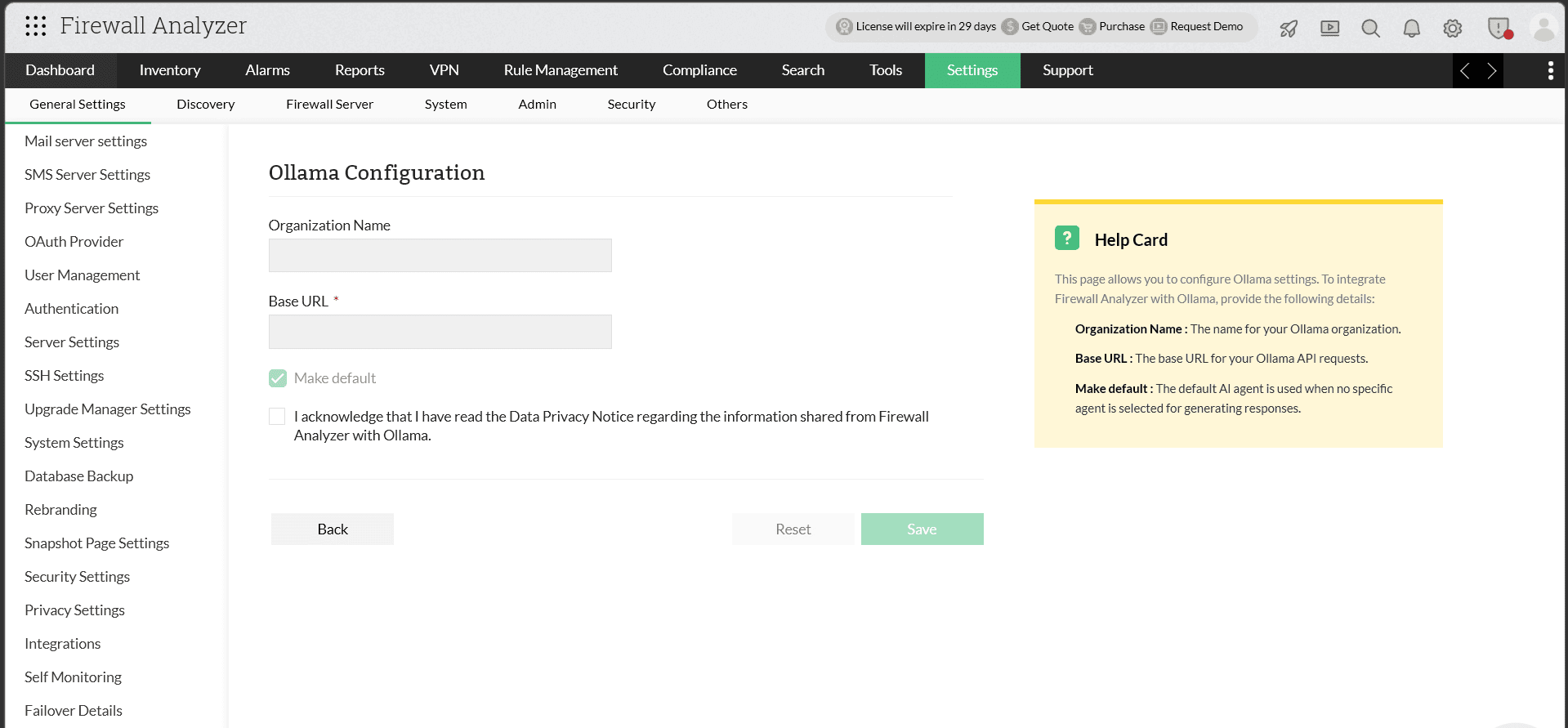Click the Reset button
Image resolution: width=1568 pixels, height=728 pixels.
click(x=793, y=529)
